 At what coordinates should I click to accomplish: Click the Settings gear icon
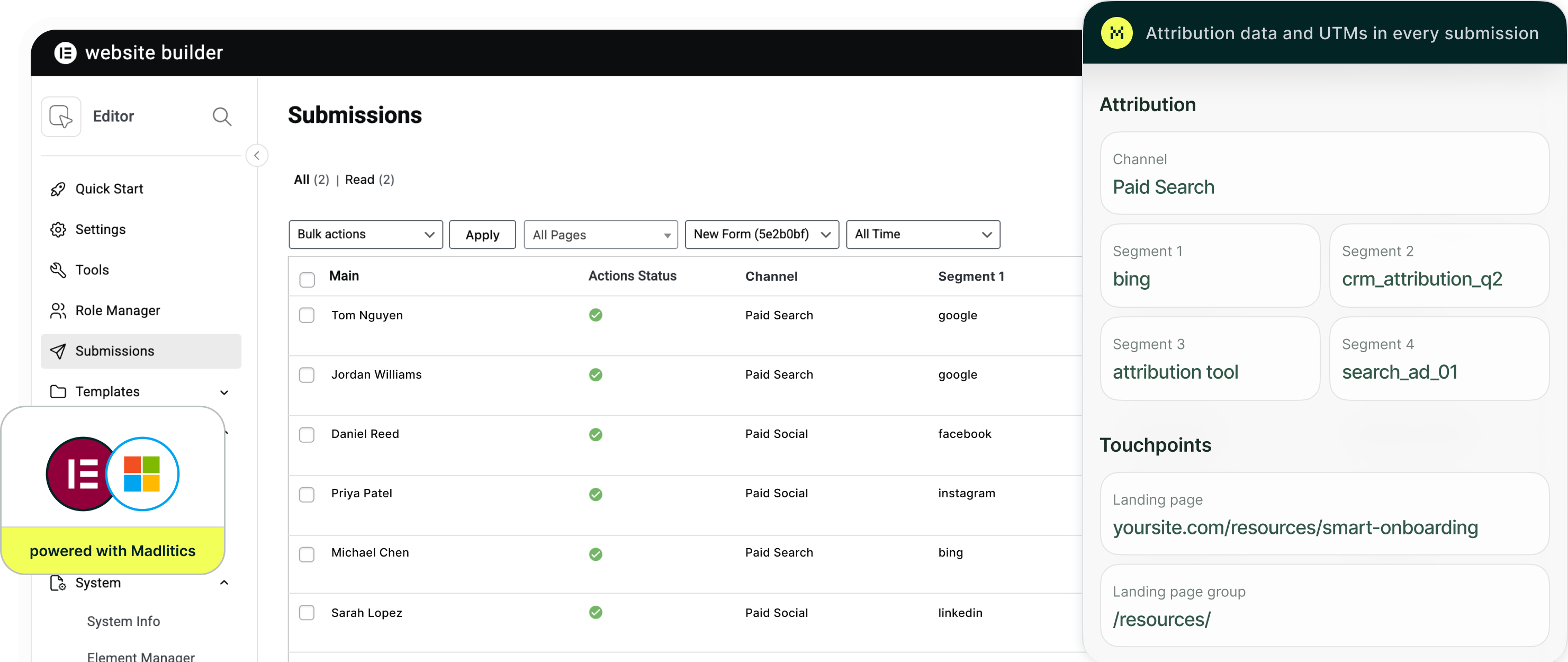[x=58, y=230]
